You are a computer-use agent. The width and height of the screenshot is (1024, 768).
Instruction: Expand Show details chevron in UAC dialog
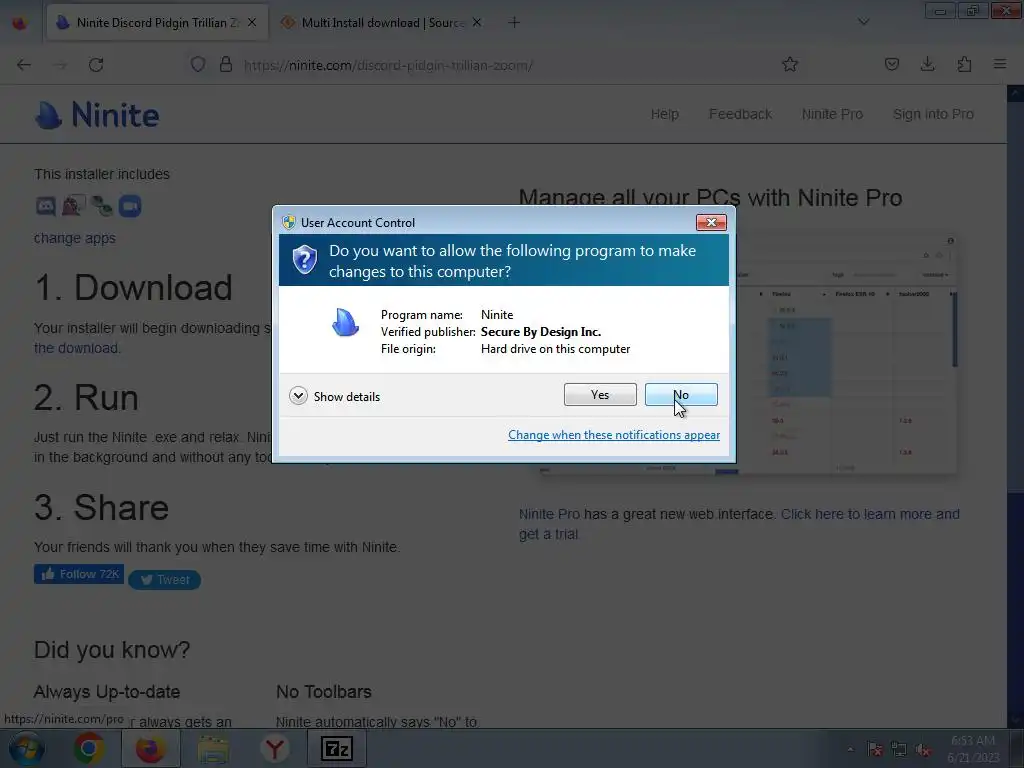(298, 396)
